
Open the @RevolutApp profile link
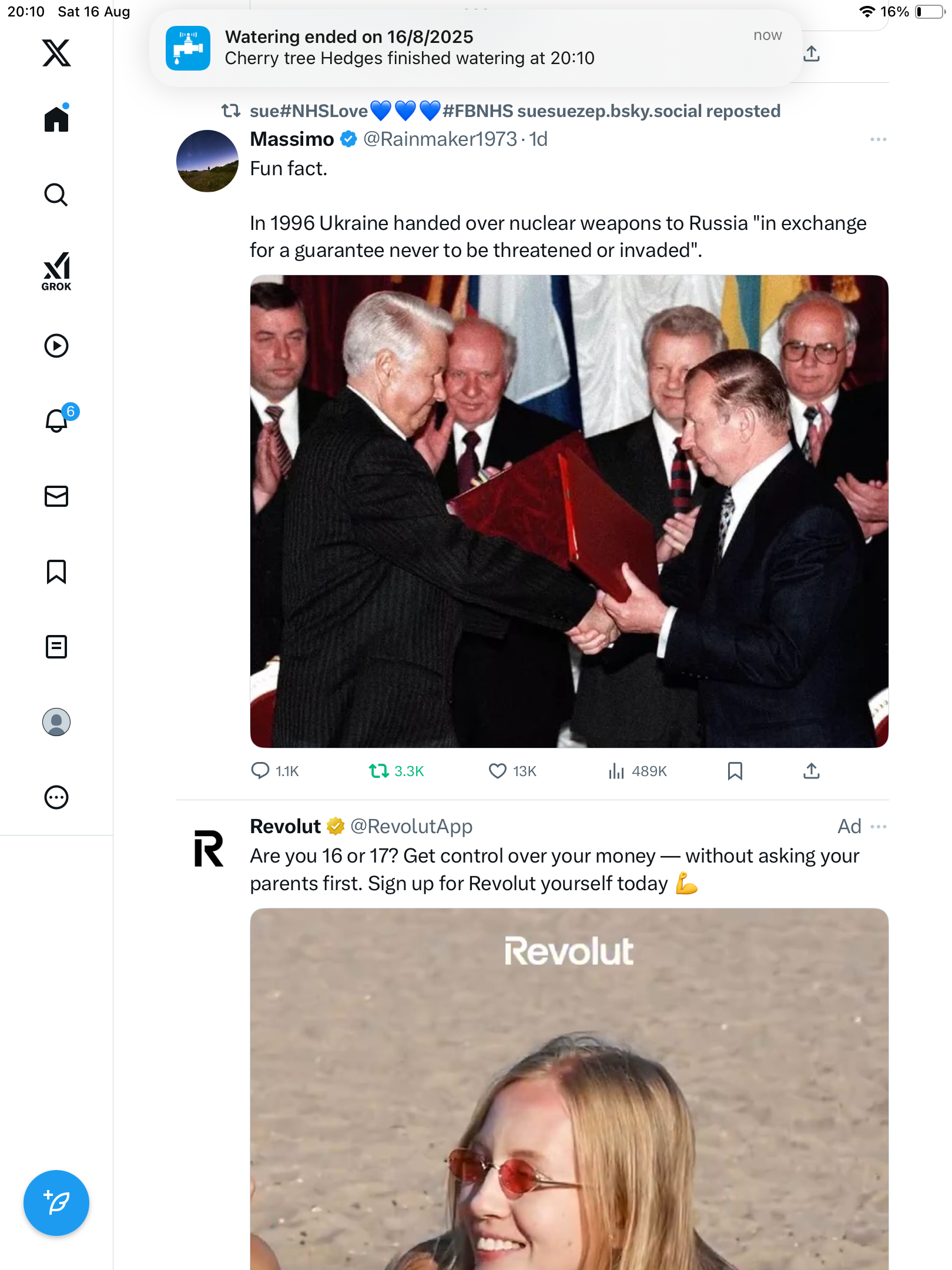tap(411, 827)
